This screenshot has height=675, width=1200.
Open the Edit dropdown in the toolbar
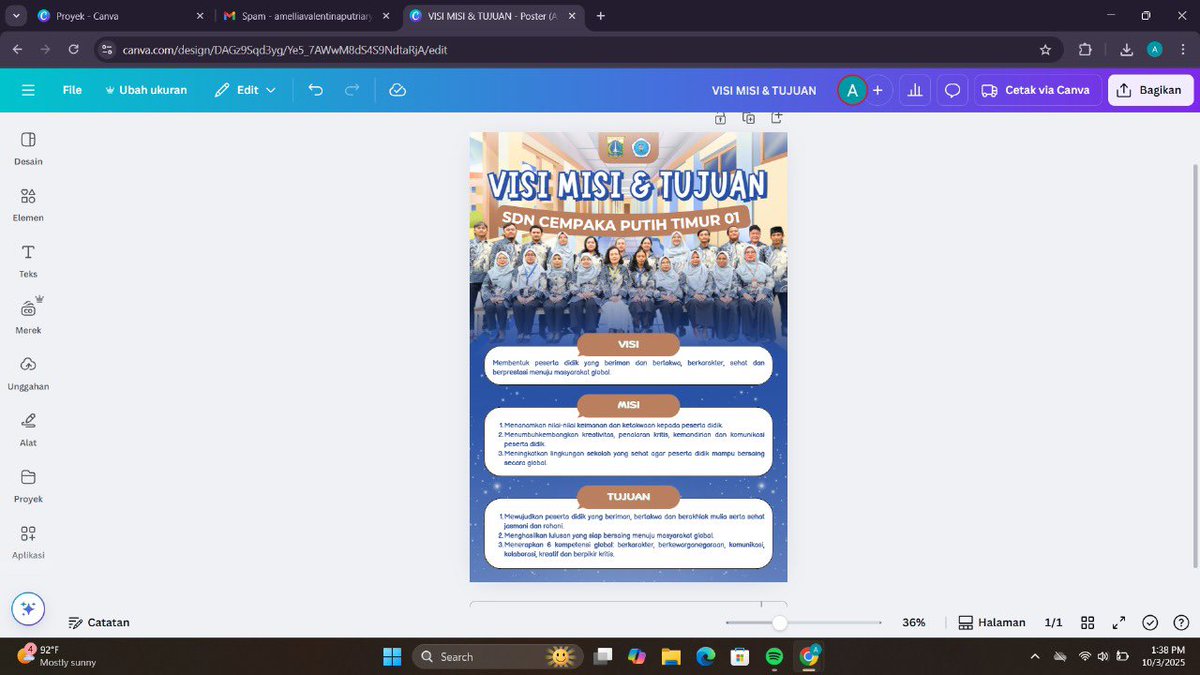[245, 90]
